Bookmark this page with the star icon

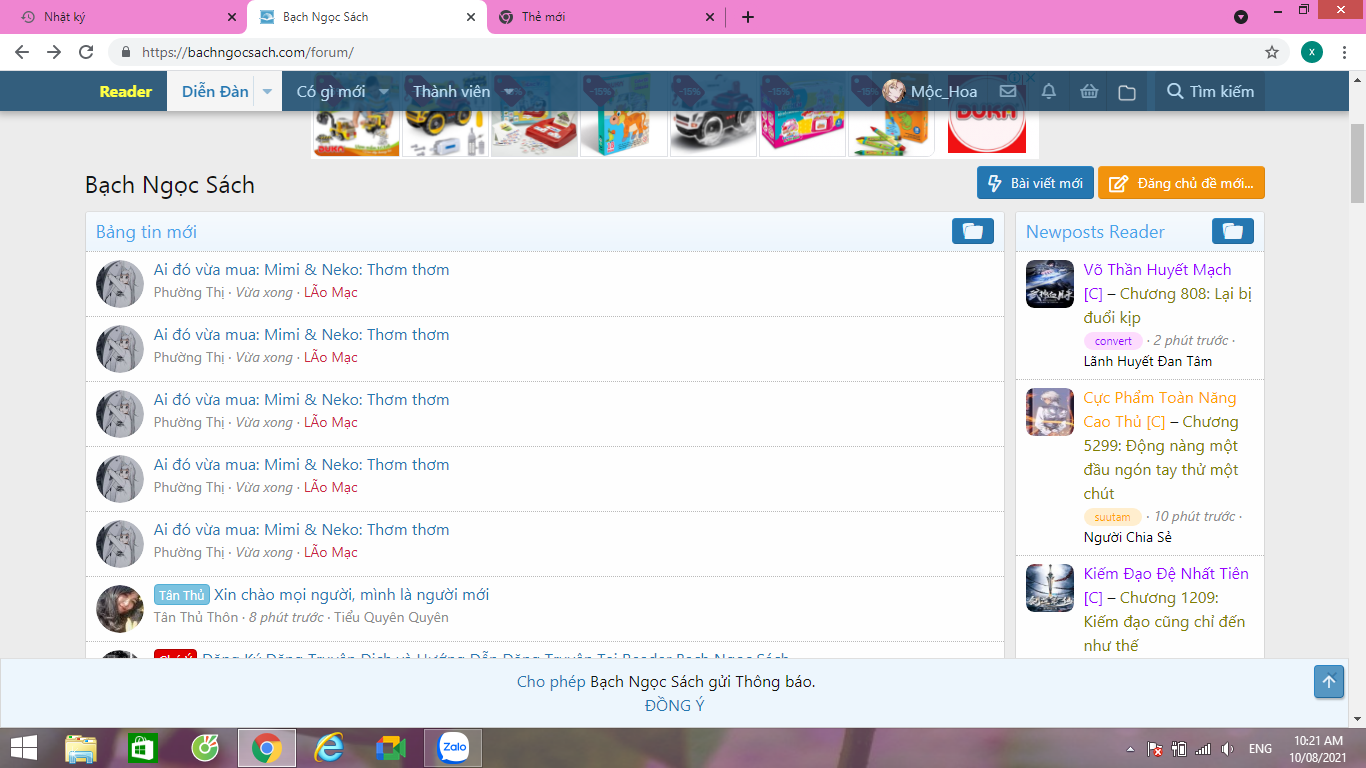coord(1272,52)
